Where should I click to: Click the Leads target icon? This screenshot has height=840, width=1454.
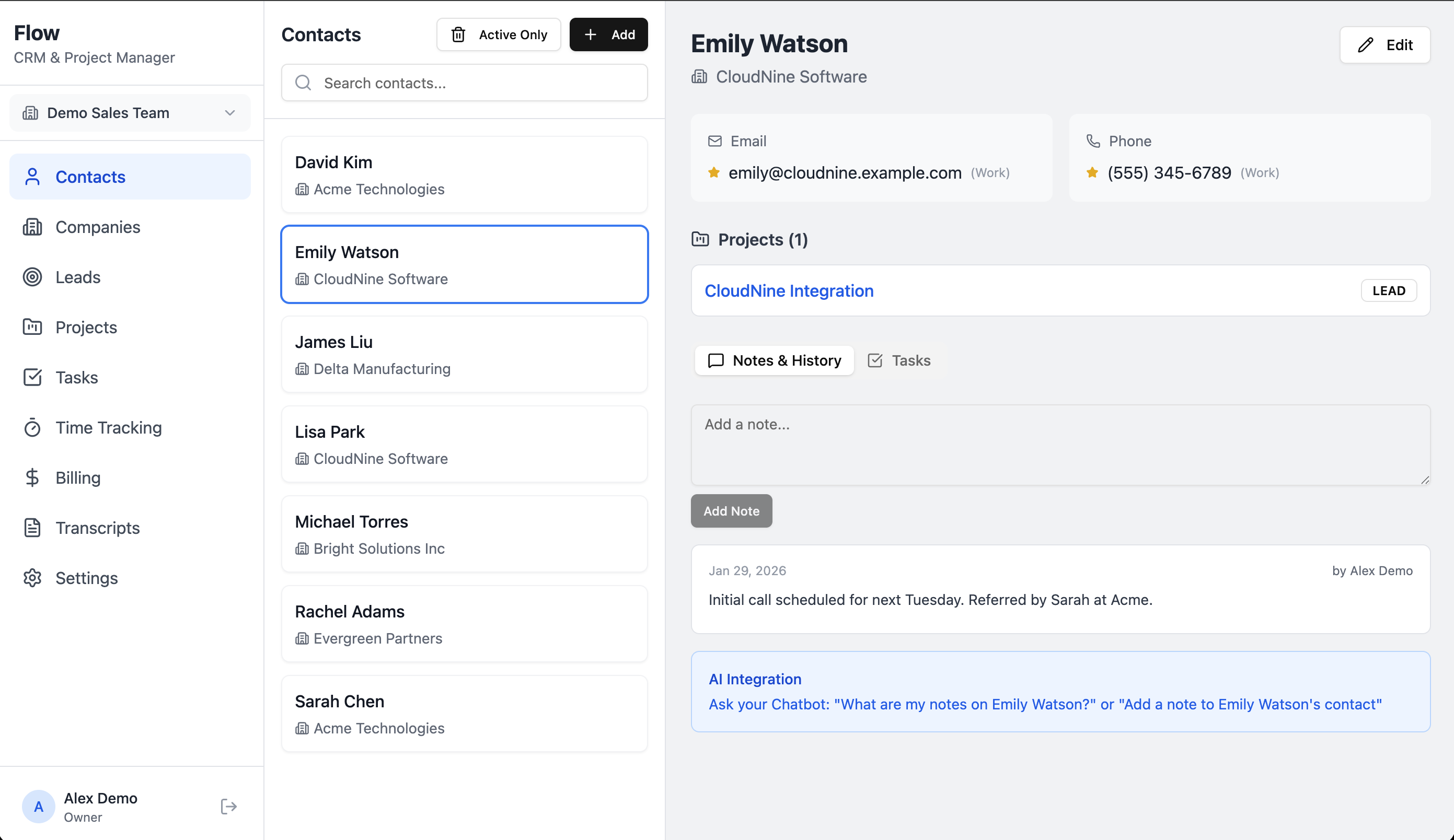click(x=32, y=277)
